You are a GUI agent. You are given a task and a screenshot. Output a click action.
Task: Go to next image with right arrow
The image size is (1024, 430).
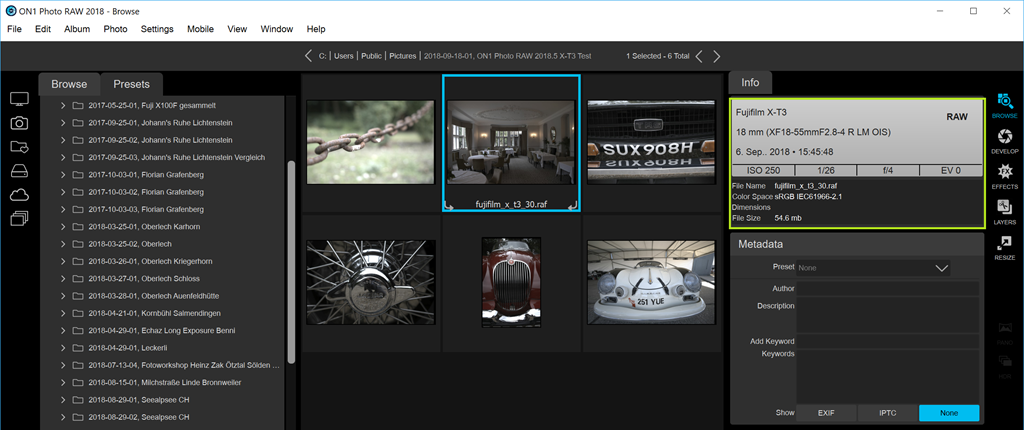coord(716,56)
